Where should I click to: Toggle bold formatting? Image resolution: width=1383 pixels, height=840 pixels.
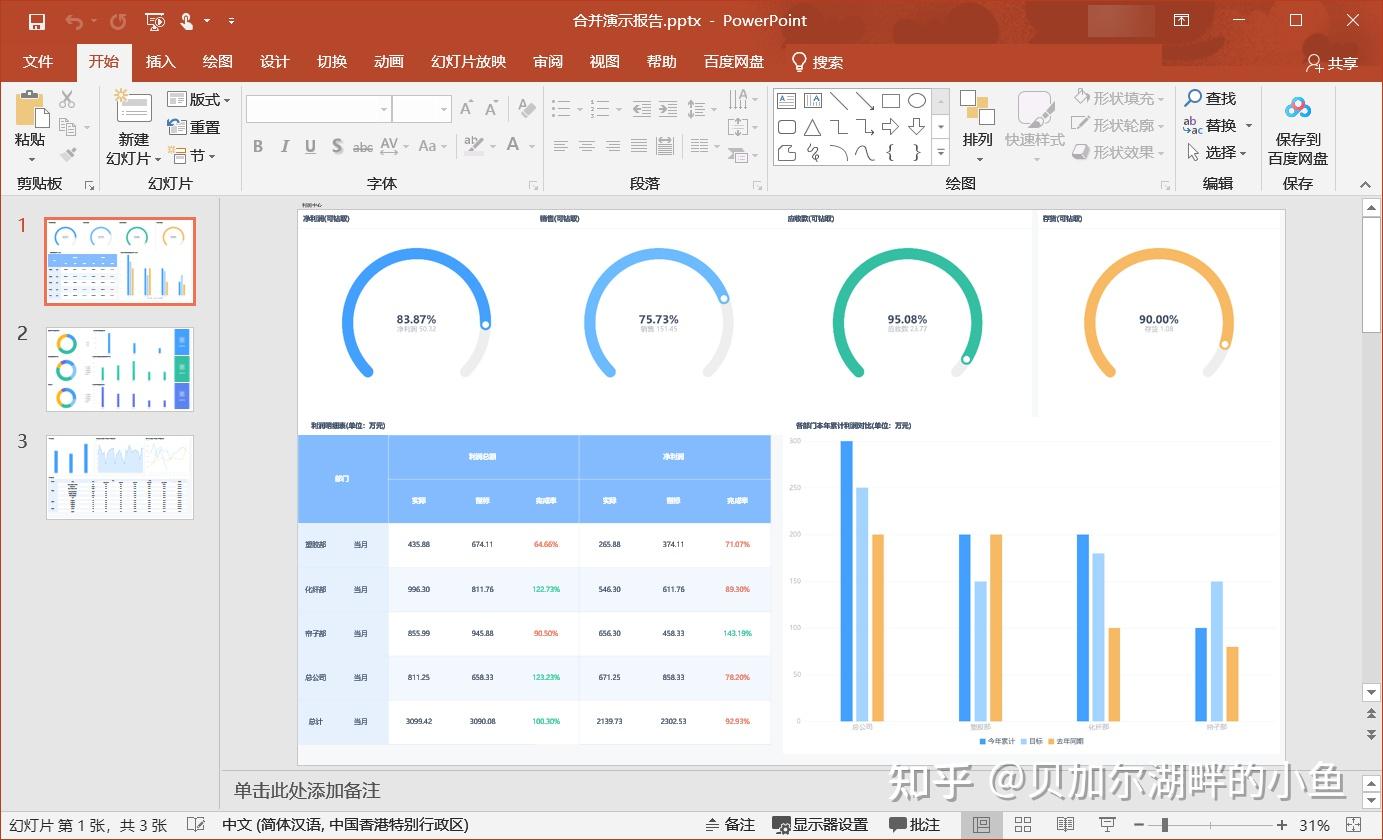(x=257, y=146)
